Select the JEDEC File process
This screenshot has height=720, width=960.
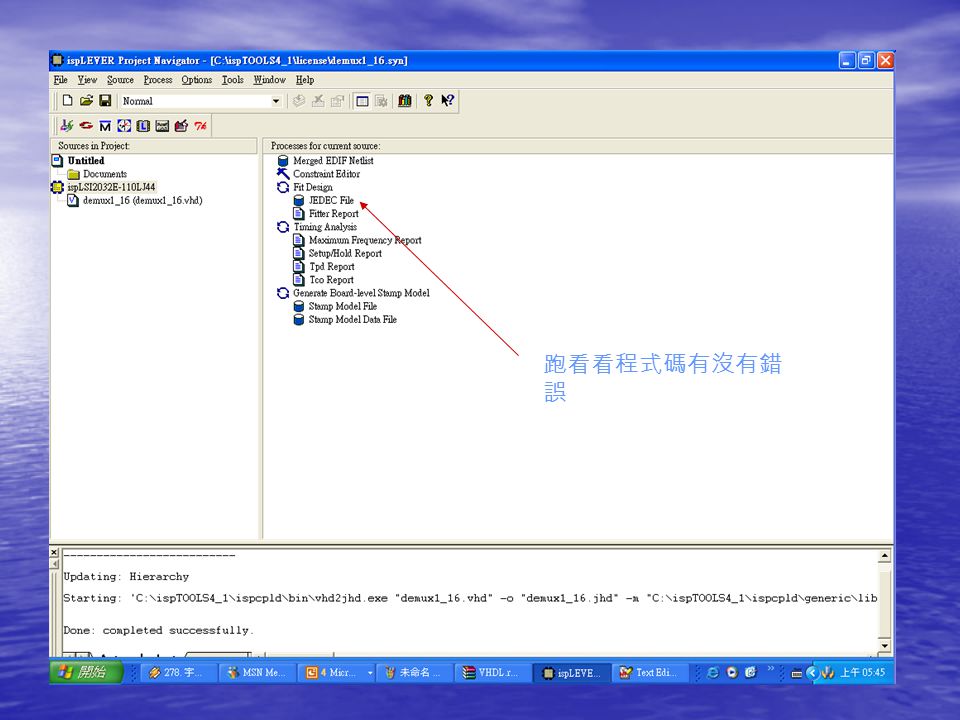(x=331, y=200)
